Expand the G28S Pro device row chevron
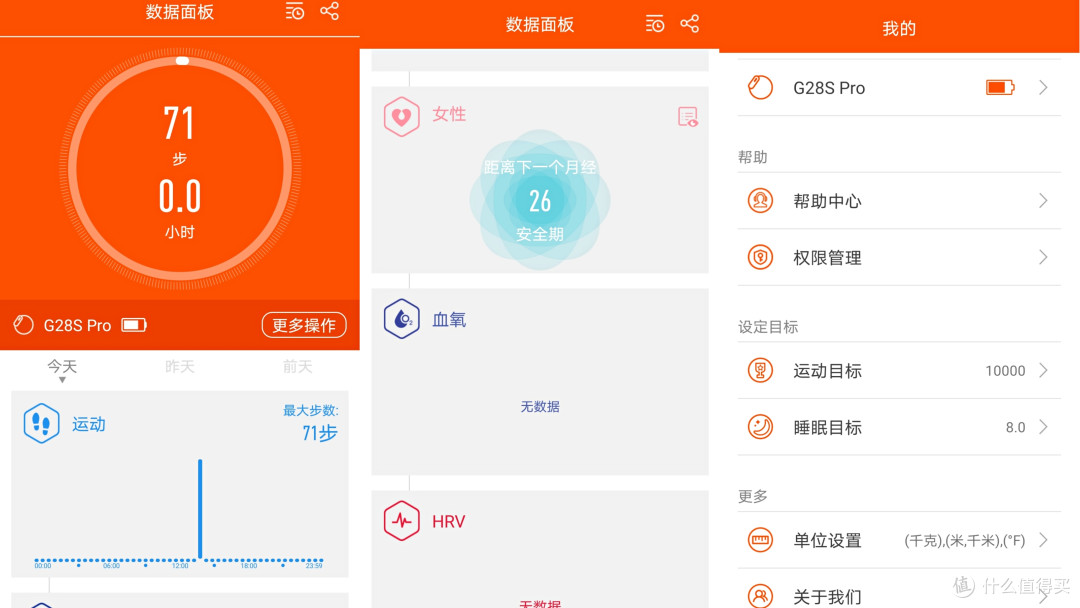This screenshot has width=1080, height=608. (x=1043, y=87)
